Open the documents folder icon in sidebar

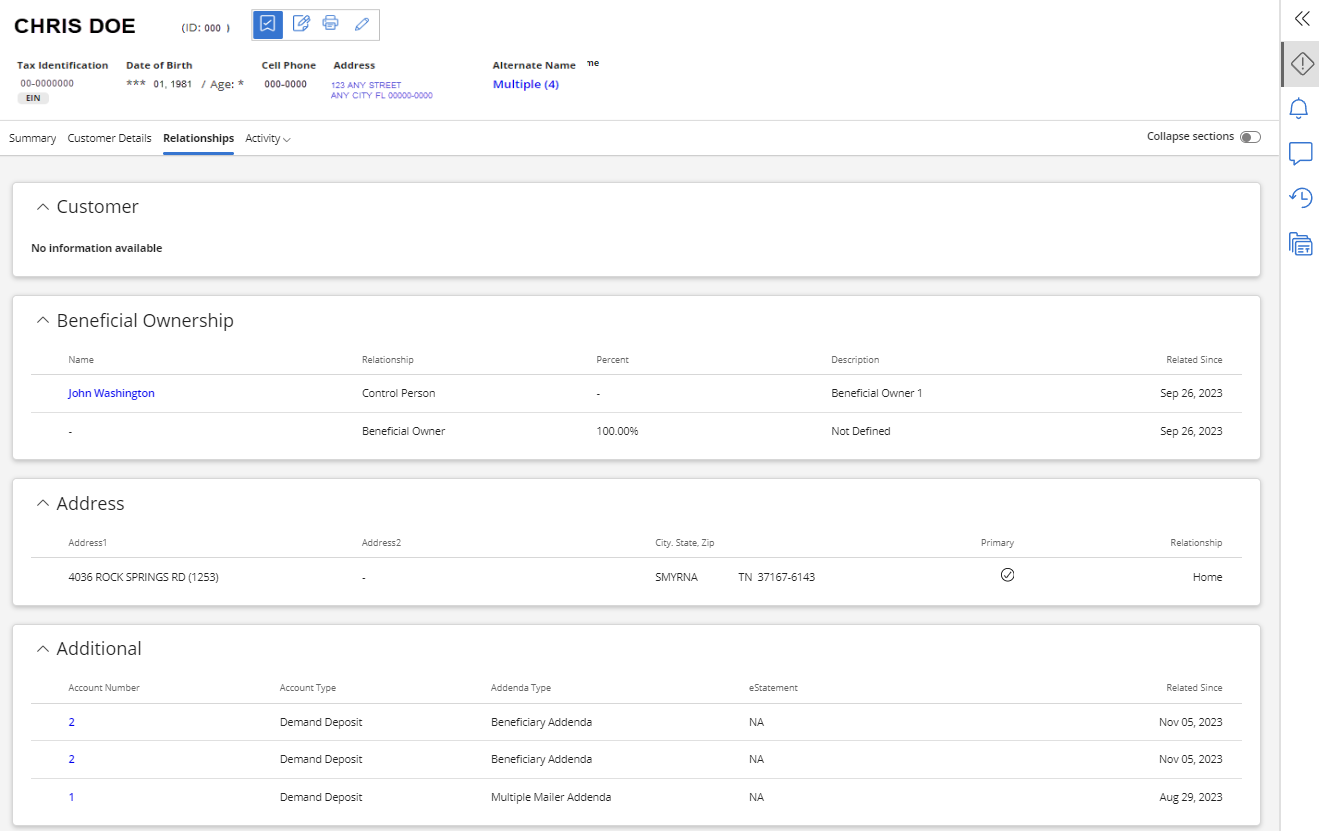click(x=1300, y=243)
